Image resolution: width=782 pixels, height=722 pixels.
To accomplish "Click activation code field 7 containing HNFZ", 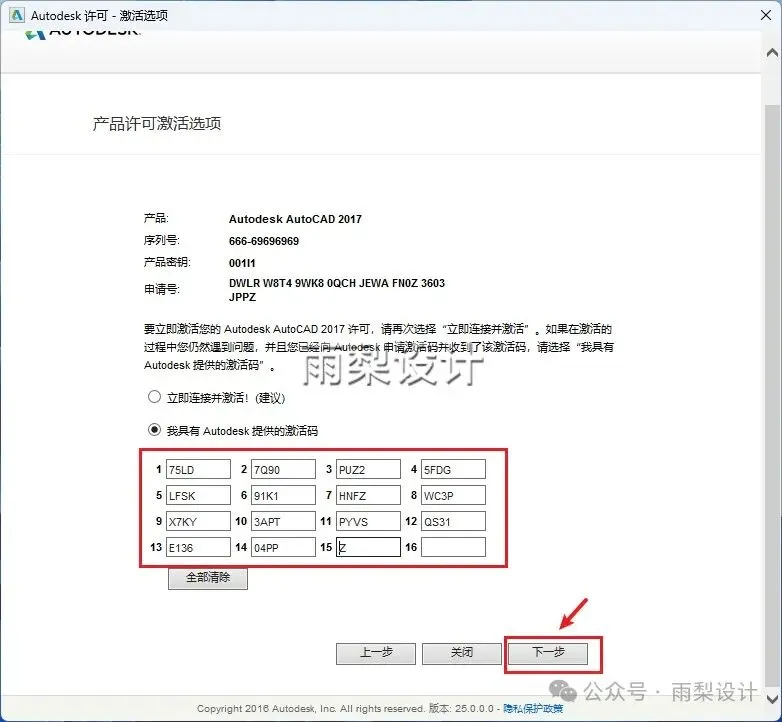I will 368,496.
